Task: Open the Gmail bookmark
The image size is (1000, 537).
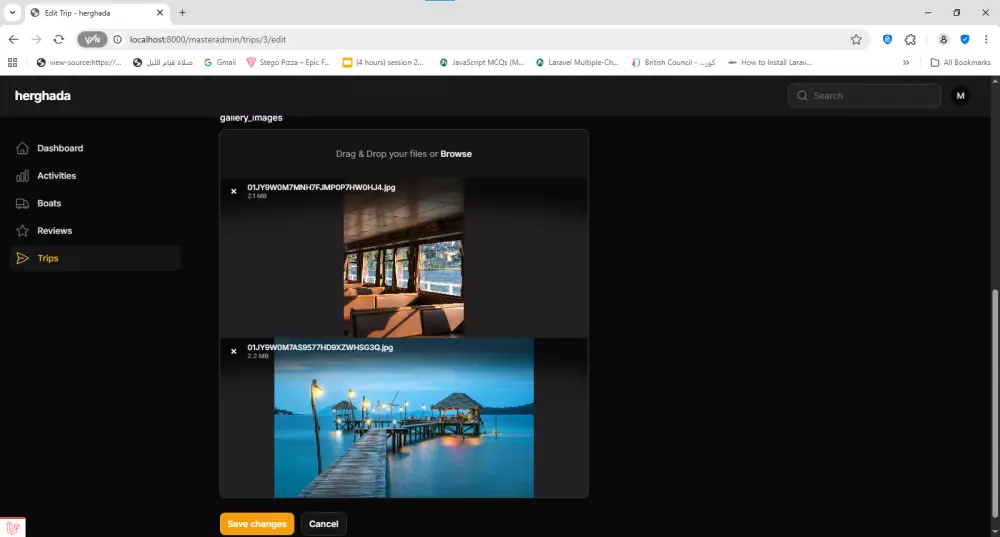Action: tap(220, 63)
